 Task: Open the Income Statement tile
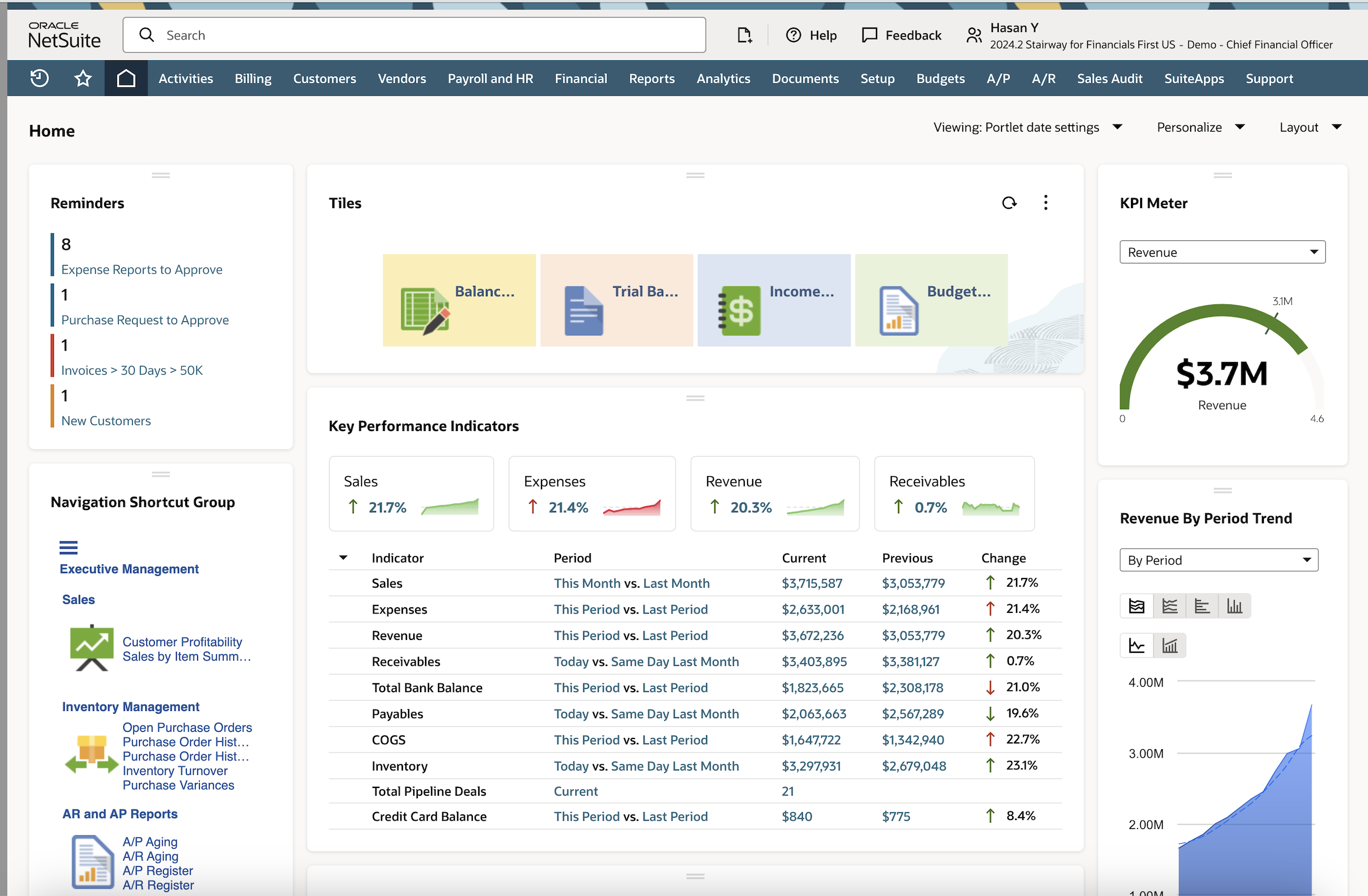(774, 300)
